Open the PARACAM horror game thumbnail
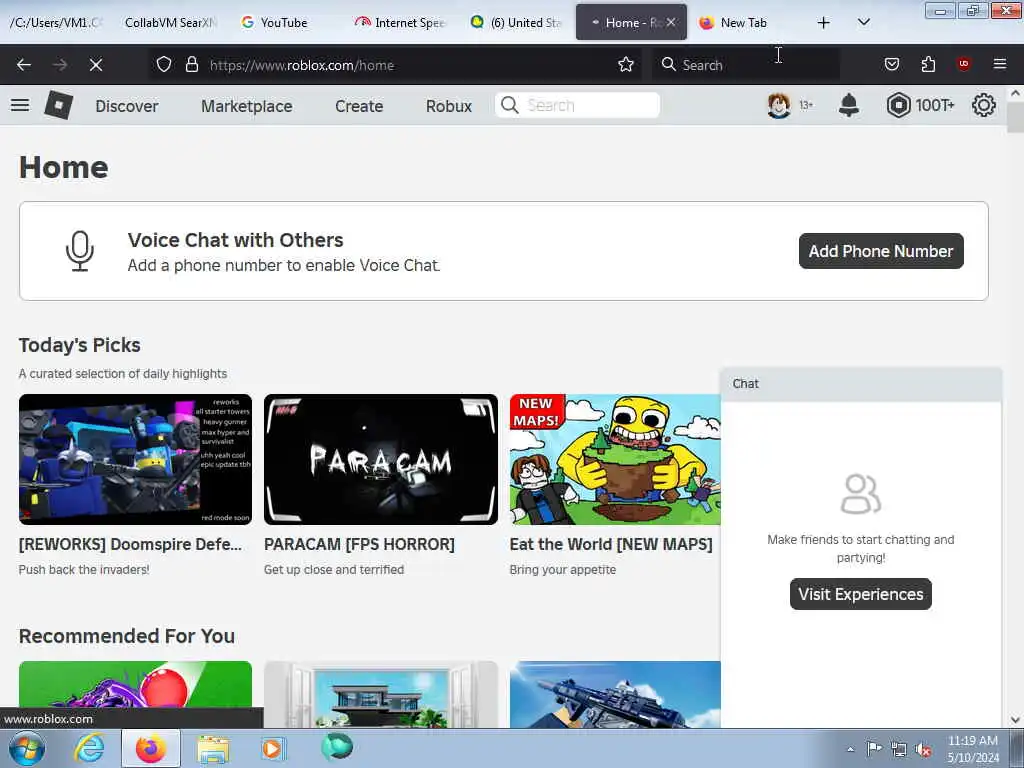The image size is (1024, 768). tap(381, 459)
